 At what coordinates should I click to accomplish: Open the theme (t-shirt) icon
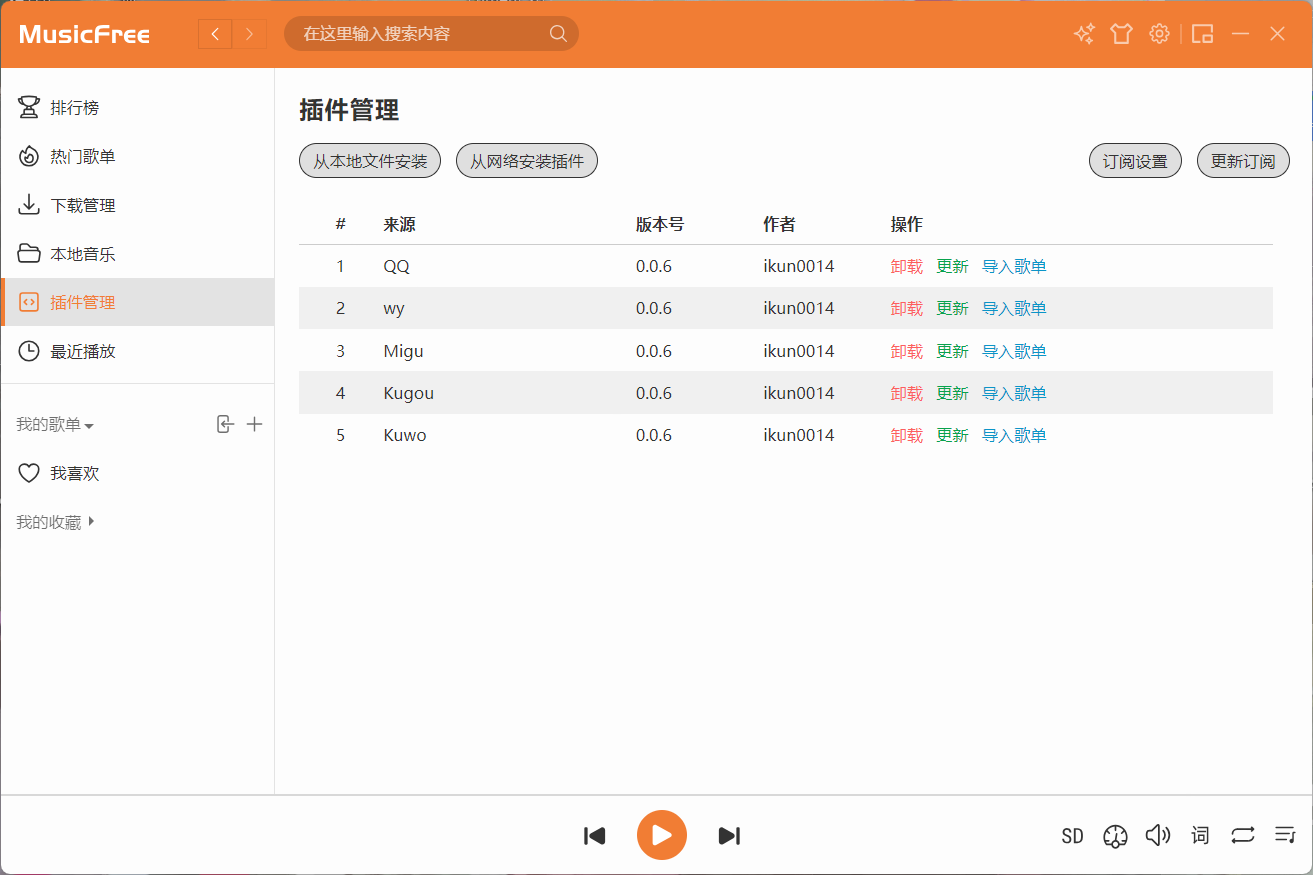click(x=1121, y=34)
